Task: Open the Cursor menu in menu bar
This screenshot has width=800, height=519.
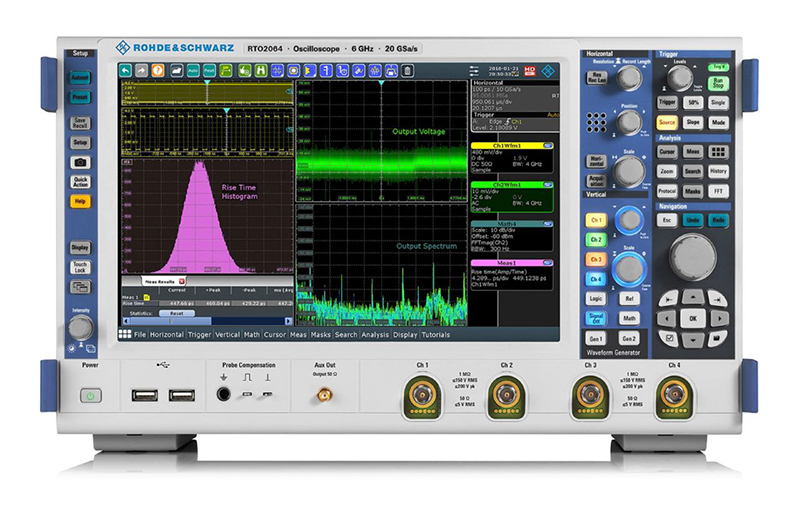Action: 274,335
